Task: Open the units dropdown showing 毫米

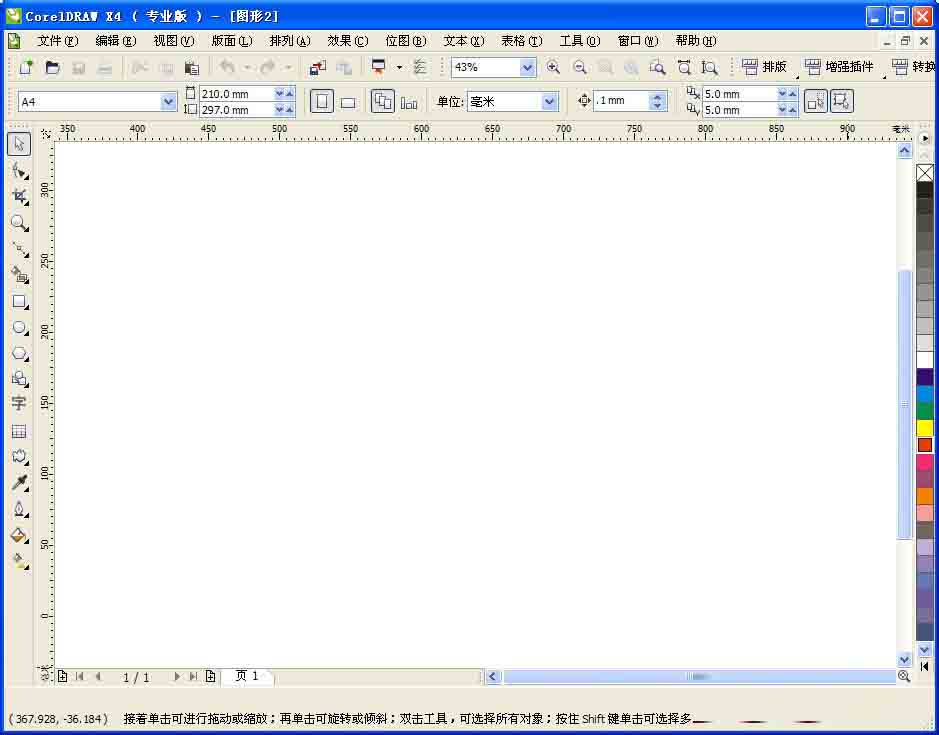Action: (548, 101)
